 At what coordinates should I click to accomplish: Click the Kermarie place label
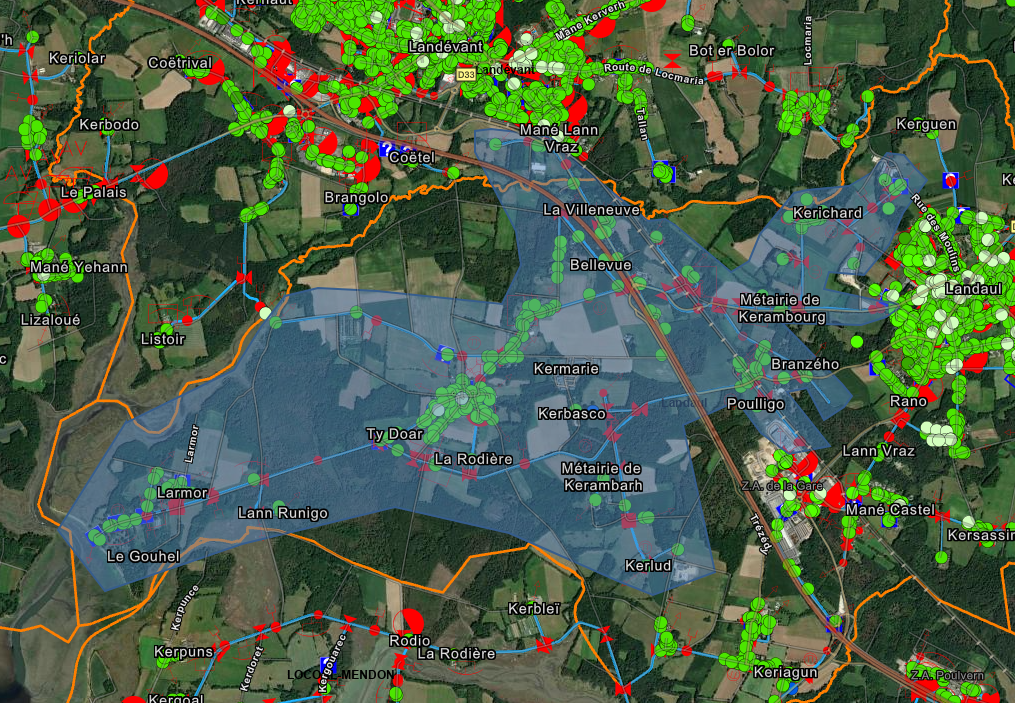[566, 369]
